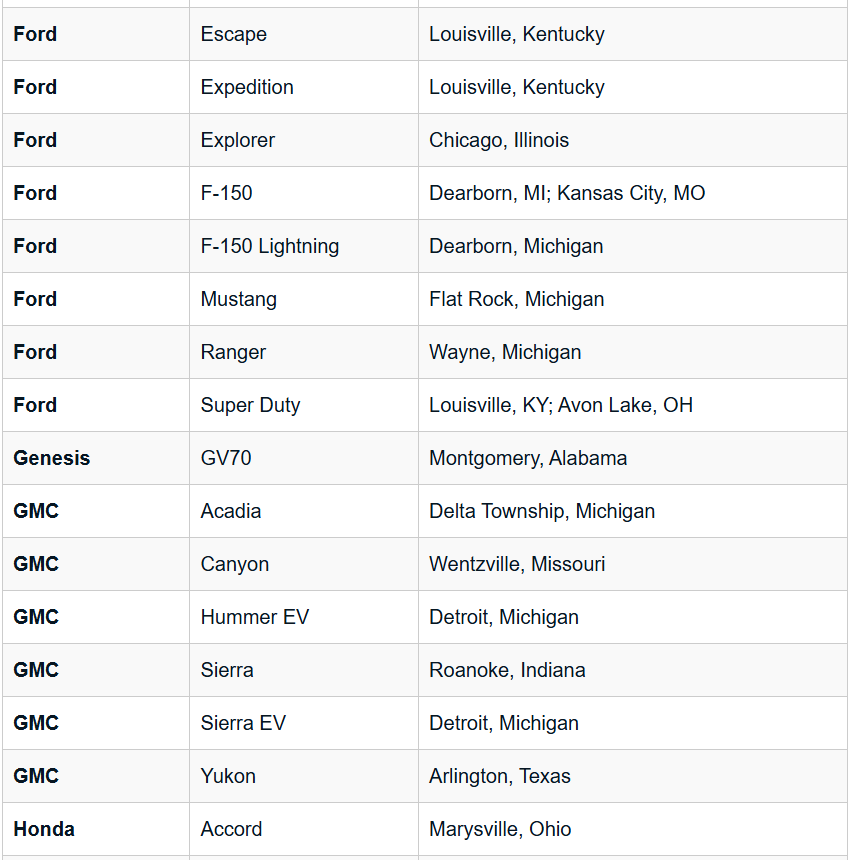Image resolution: width=854 pixels, height=860 pixels.
Task: Select the Honda brand cell
Action: pos(44,829)
